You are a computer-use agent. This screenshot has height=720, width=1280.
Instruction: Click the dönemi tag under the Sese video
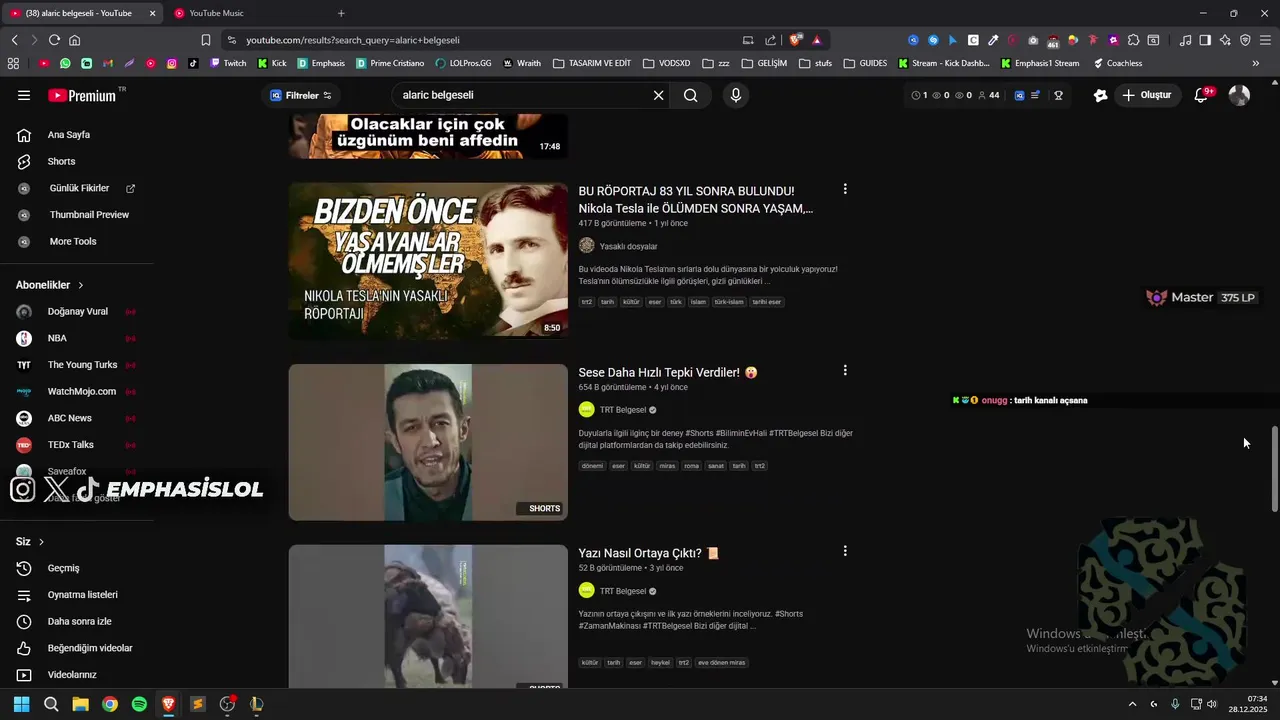click(x=593, y=466)
